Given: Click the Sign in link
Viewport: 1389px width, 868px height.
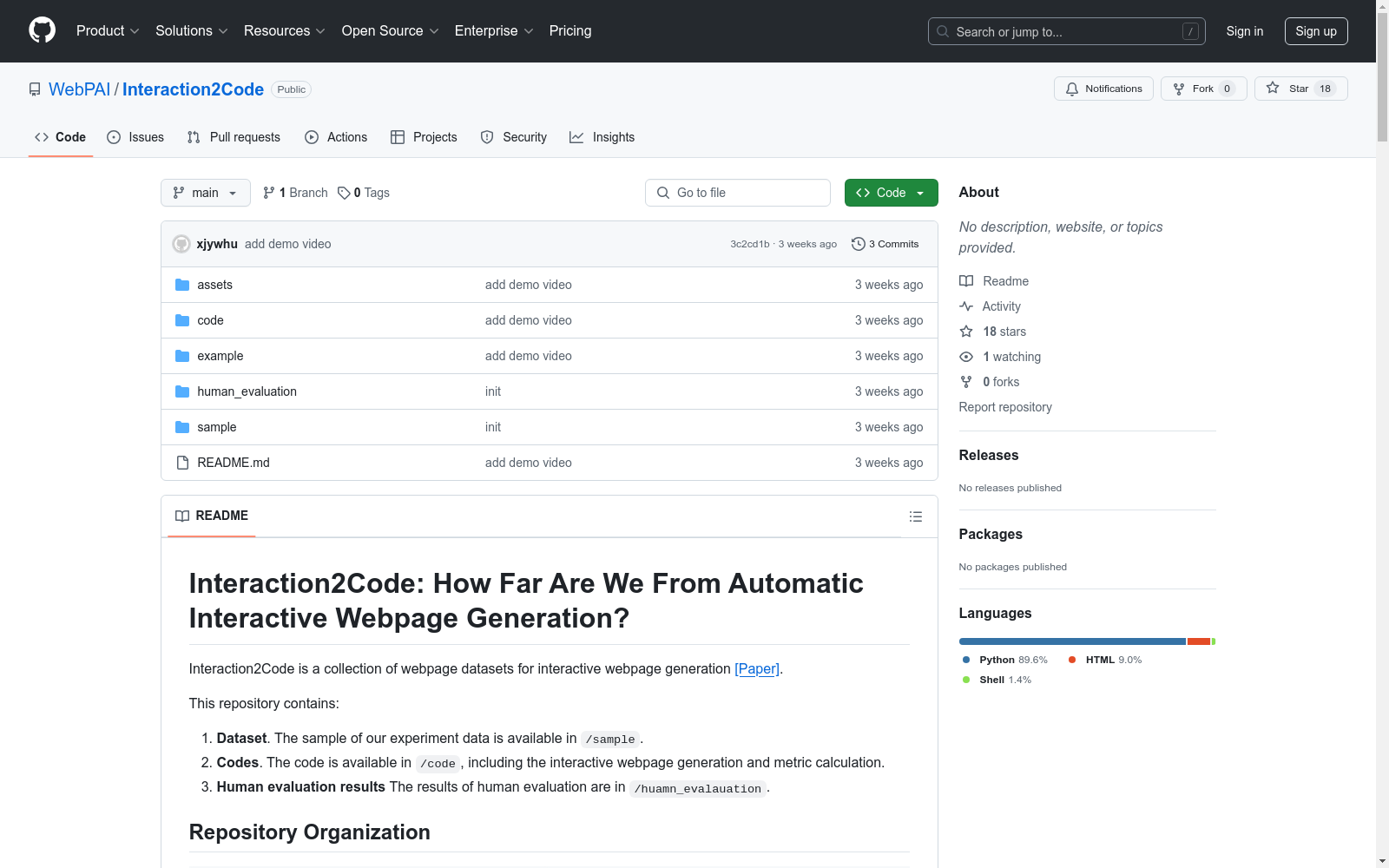Looking at the screenshot, I should 1245,31.
